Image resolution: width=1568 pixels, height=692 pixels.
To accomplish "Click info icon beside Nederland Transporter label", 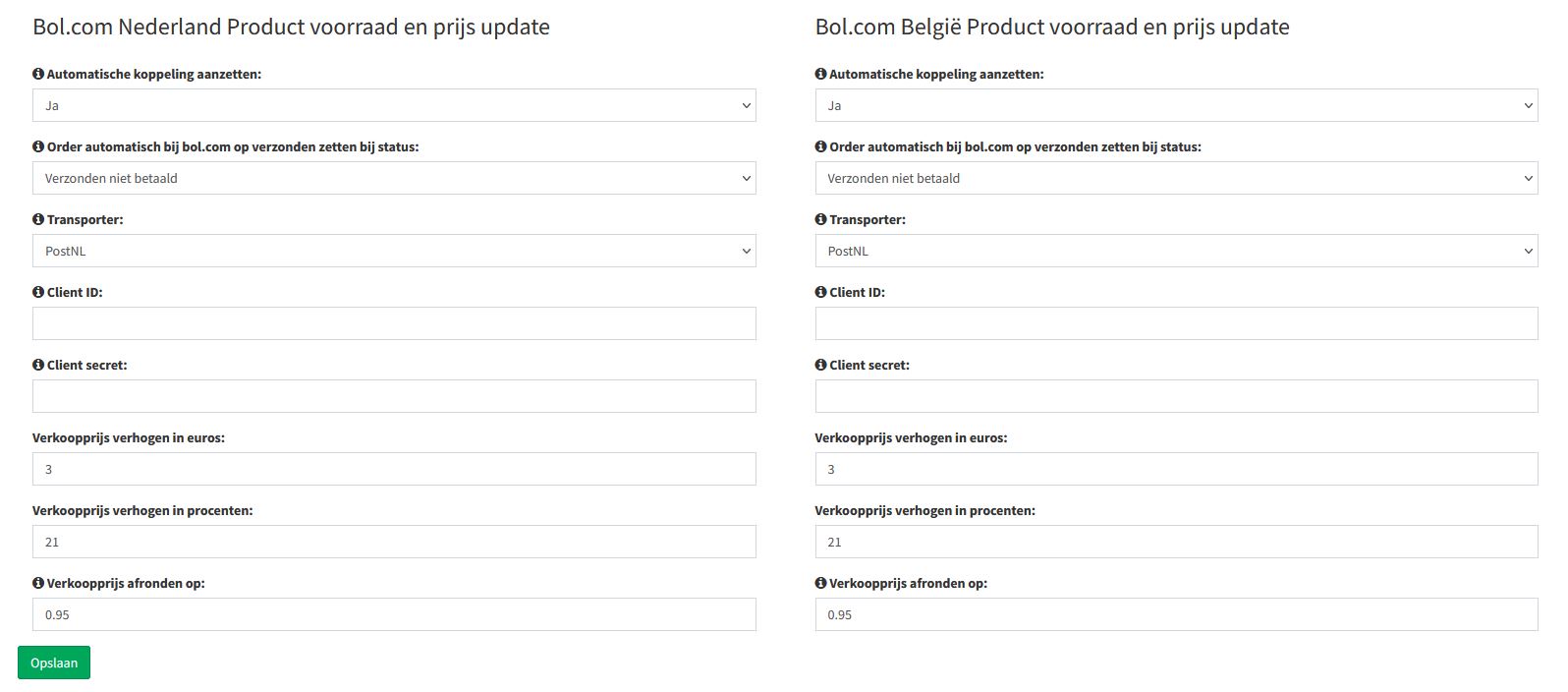I will coord(38,219).
